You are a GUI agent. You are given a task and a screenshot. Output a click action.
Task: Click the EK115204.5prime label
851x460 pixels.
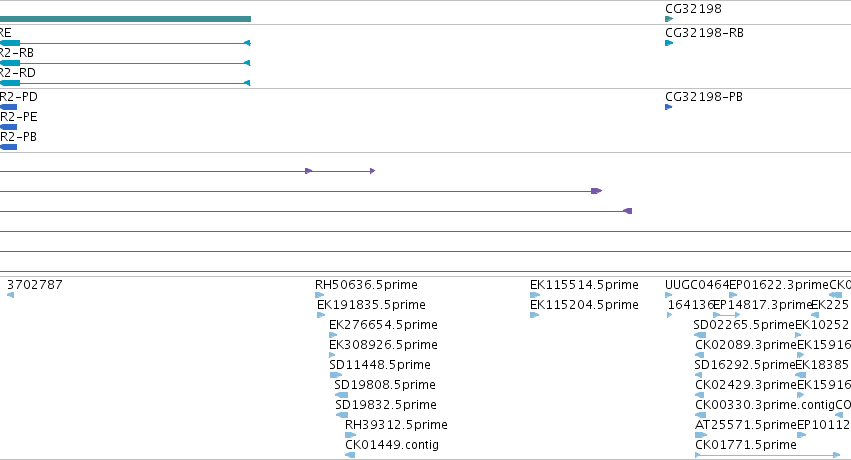click(584, 305)
